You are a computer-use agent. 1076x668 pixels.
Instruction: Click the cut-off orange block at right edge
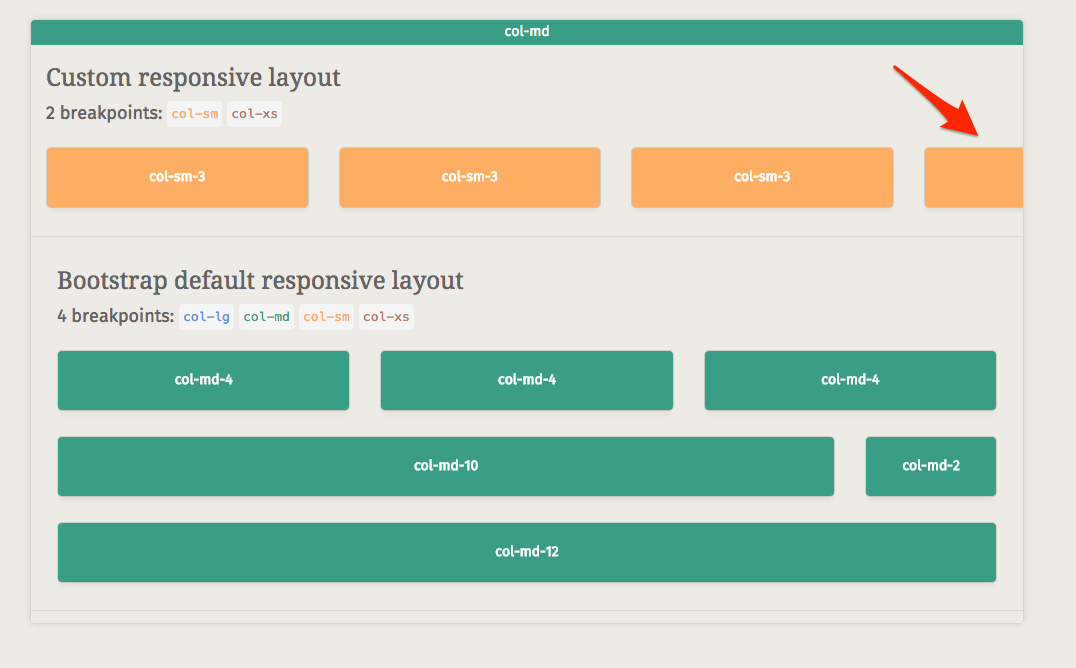coord(973,177)
